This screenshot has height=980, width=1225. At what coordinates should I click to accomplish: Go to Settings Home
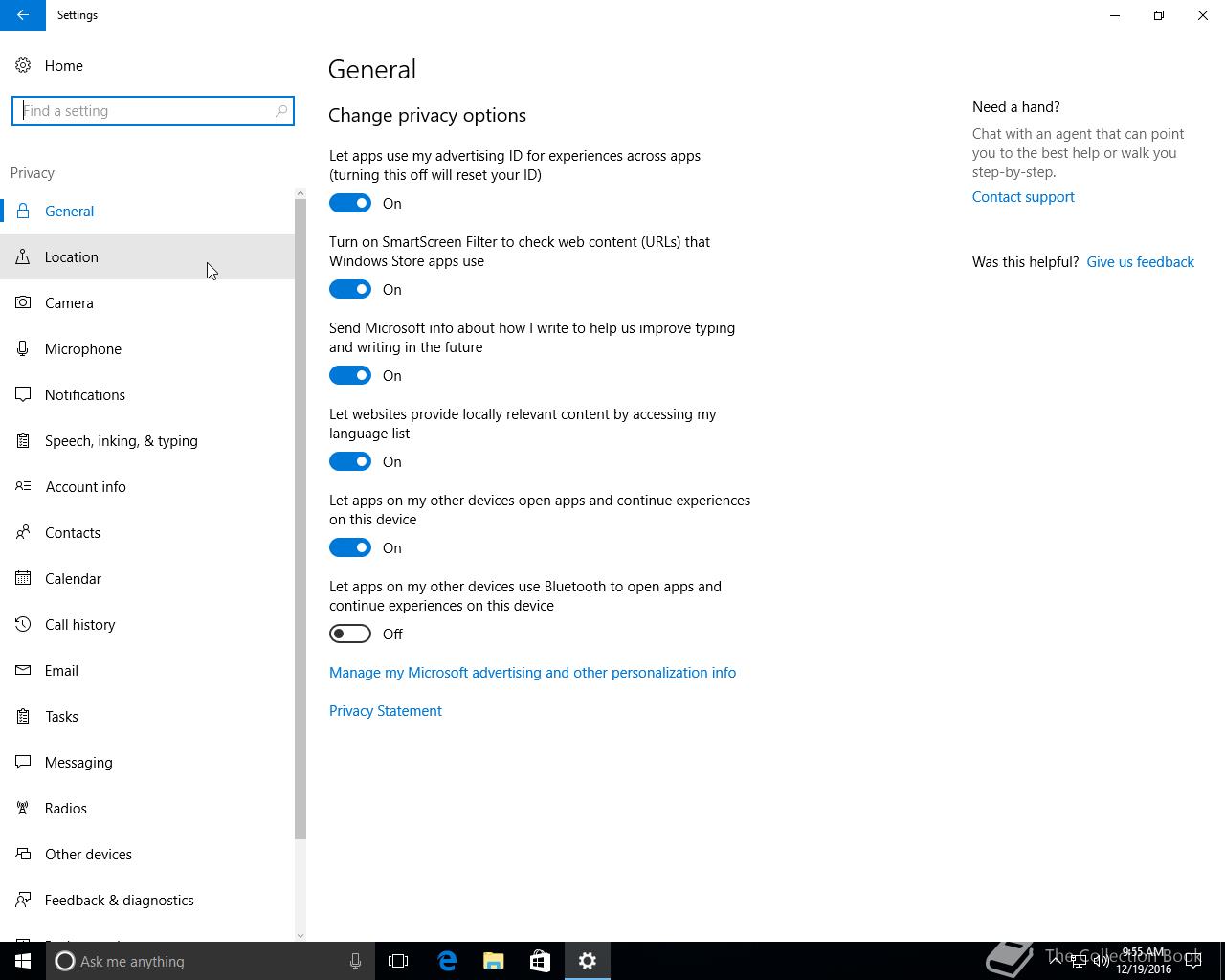(147, 65)
